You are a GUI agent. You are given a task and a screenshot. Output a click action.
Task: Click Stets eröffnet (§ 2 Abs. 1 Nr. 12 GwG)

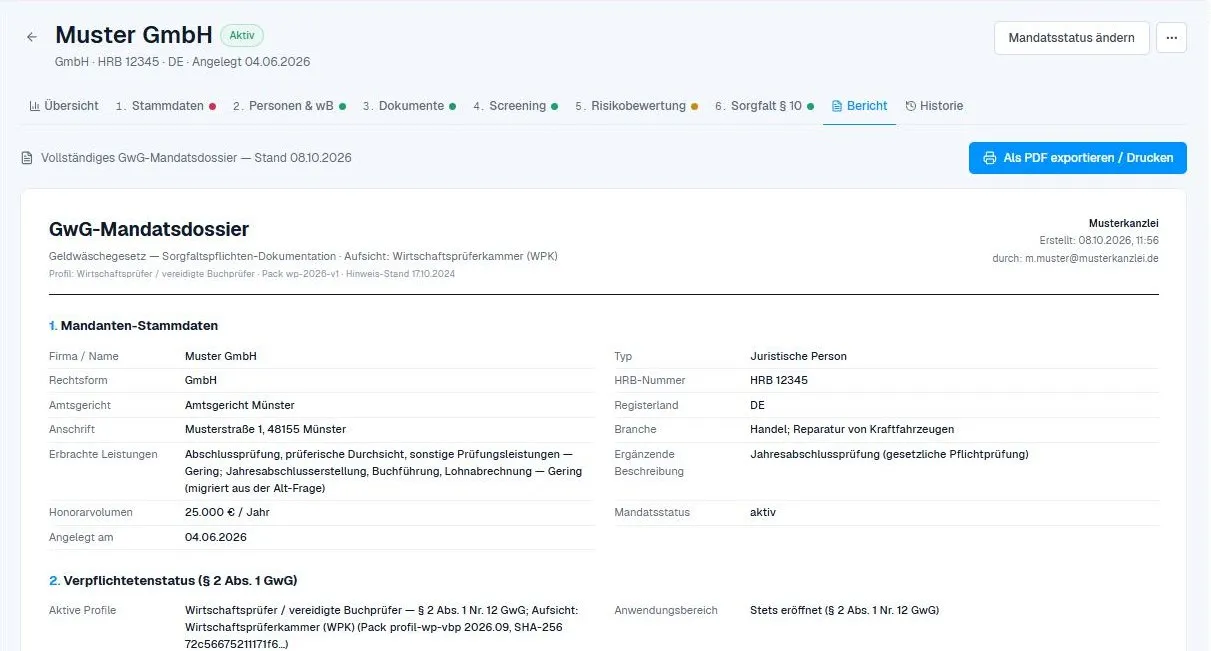tap(844, 610)
